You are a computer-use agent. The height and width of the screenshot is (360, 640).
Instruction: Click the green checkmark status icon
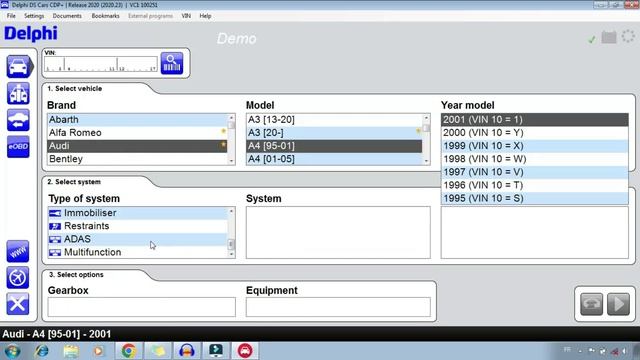(x=591, y=39)
